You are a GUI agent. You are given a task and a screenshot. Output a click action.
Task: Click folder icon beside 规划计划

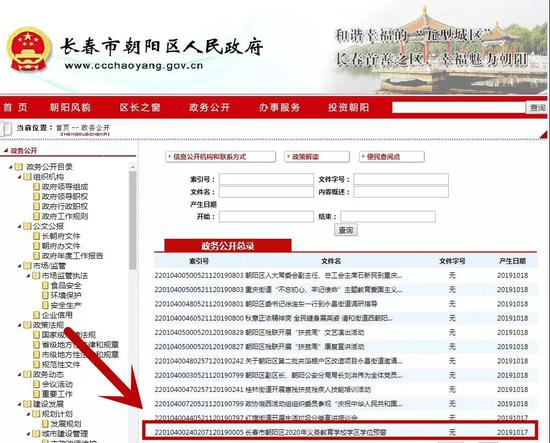click(x=36, y=414)
